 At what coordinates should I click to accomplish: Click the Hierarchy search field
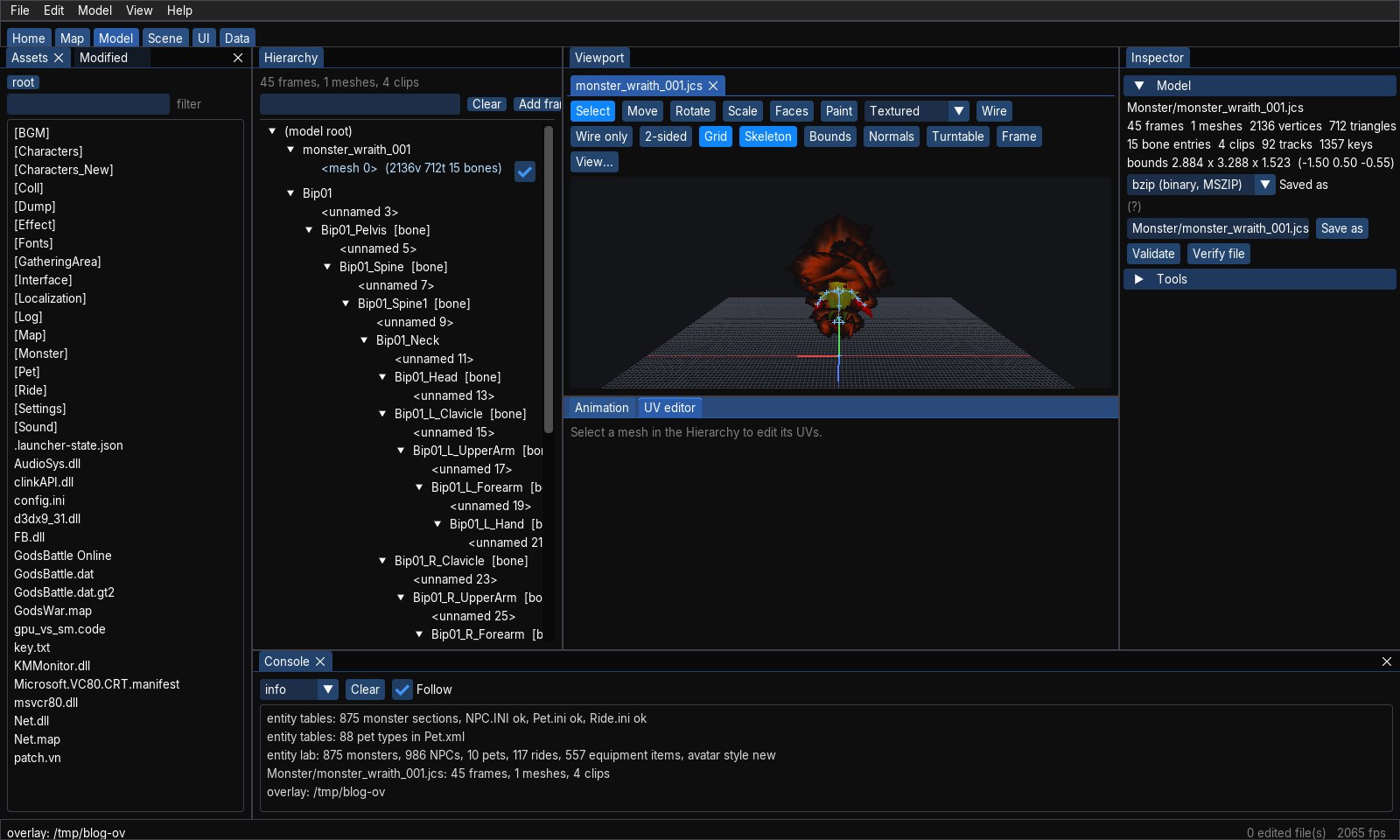tap(360, 104)
